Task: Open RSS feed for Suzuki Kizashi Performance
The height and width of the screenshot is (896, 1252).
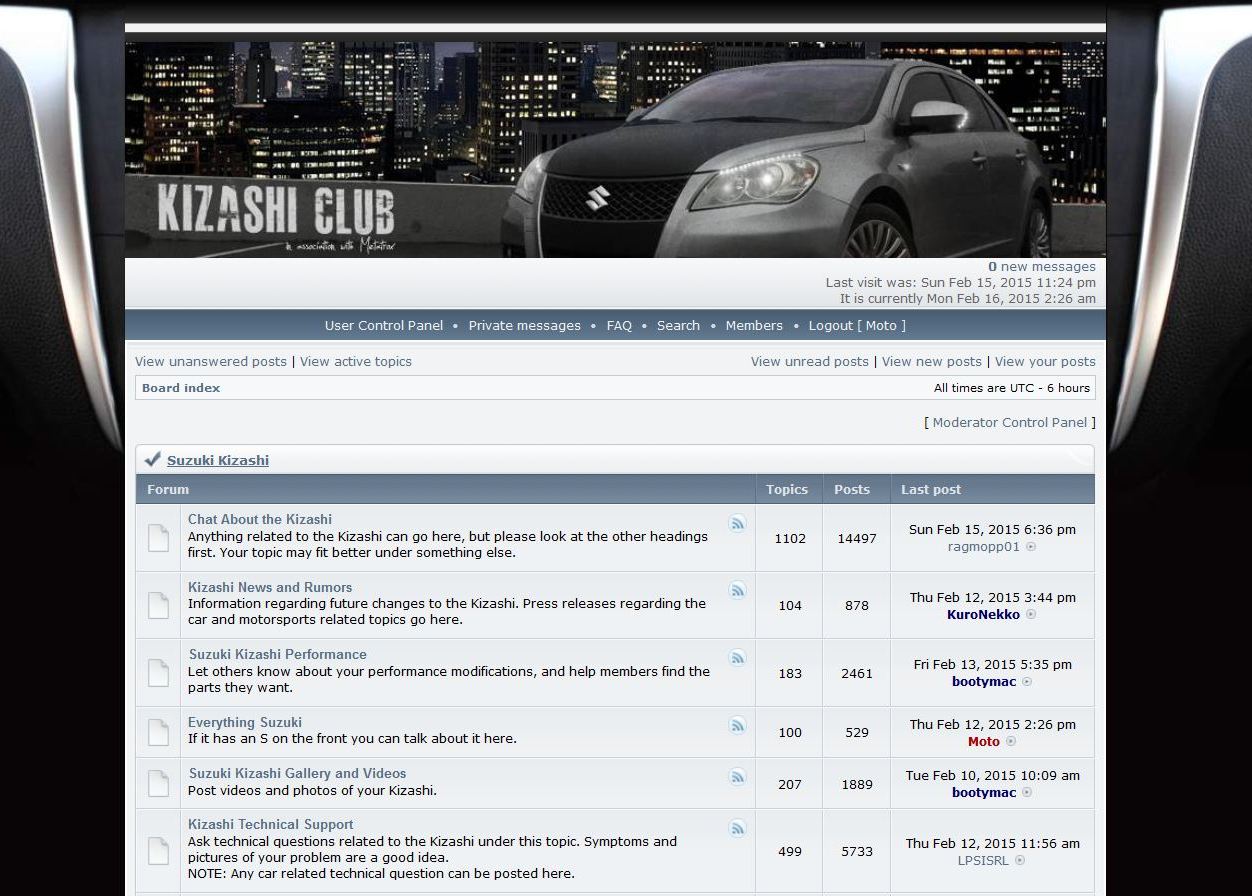Action: click(737, 657)
